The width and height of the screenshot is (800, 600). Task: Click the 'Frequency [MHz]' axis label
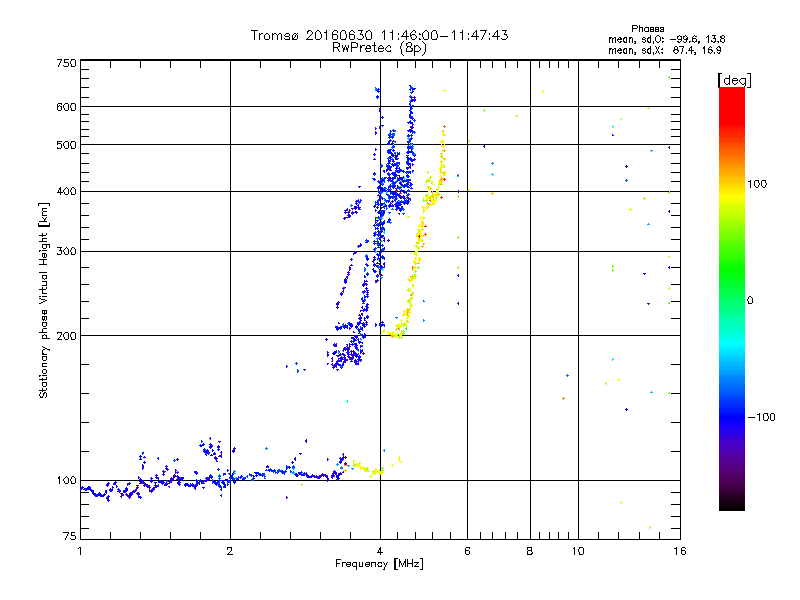pyautogui.click(x=379, y=564)
